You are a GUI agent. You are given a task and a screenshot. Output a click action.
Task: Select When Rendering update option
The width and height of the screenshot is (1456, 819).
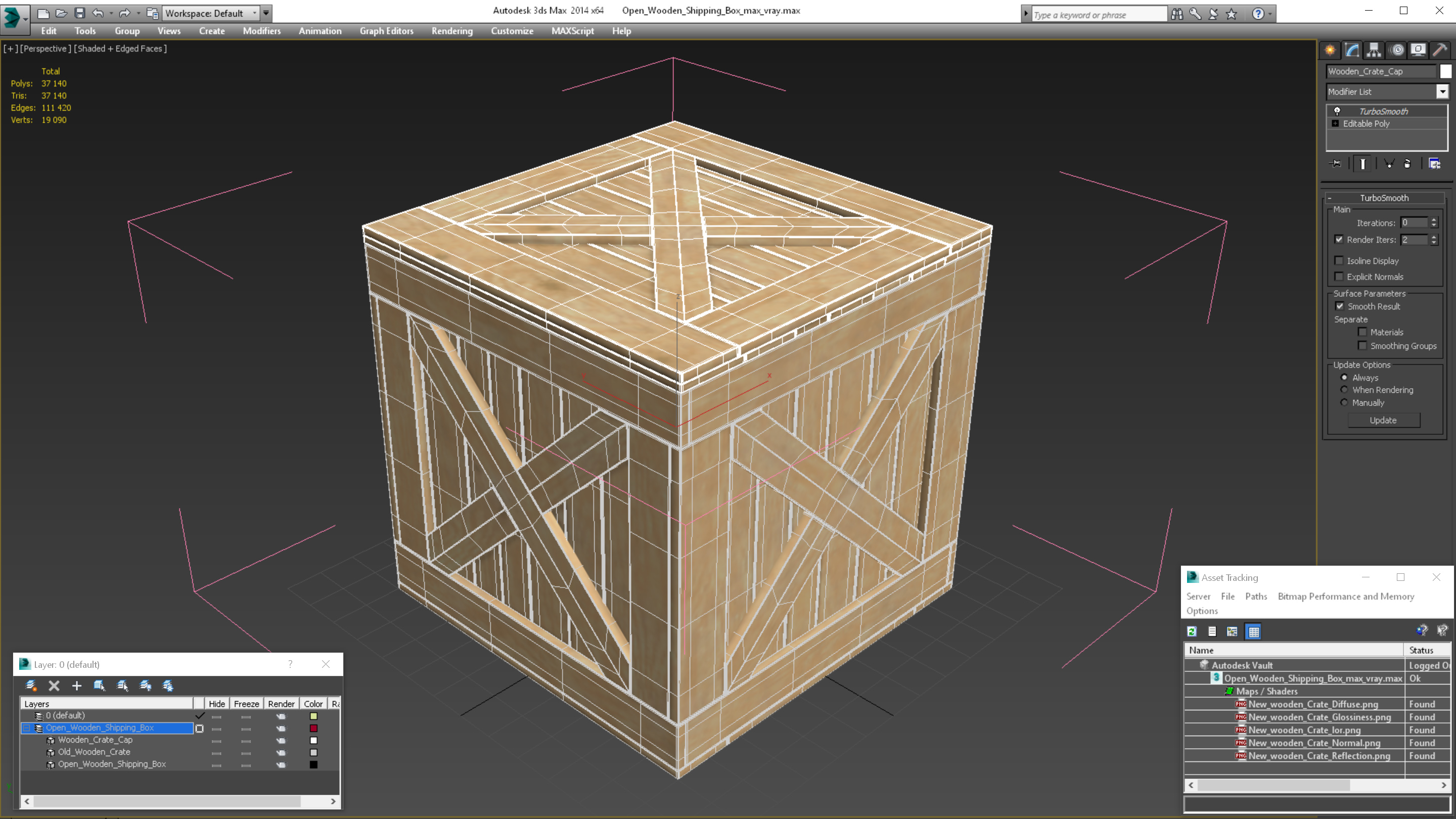1344,389
